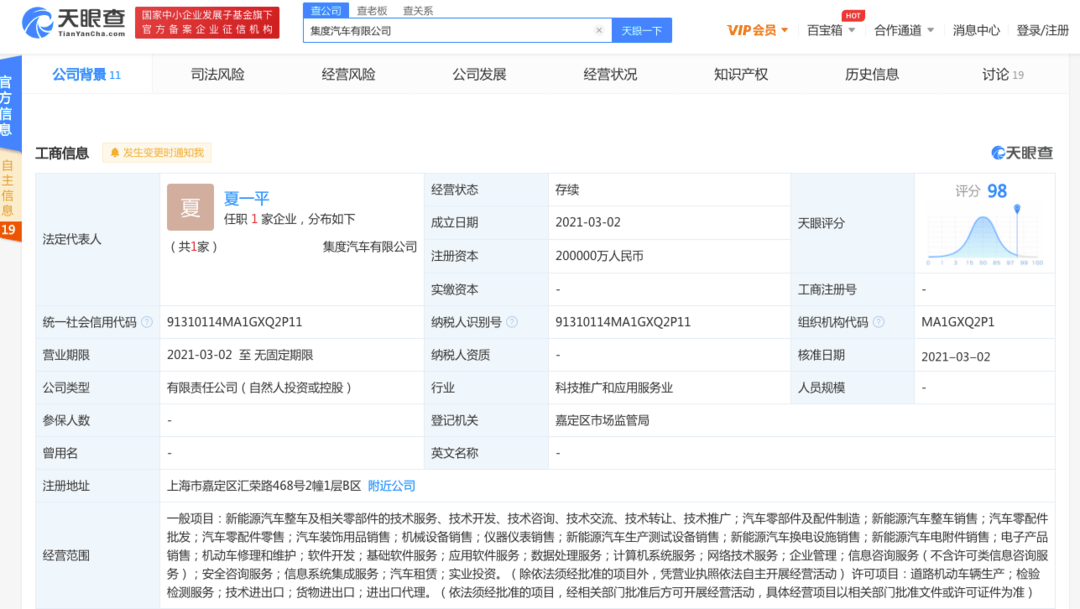Open the 知识产权 tab
This screenshot has width=1080, height=609.
(741, 74)
